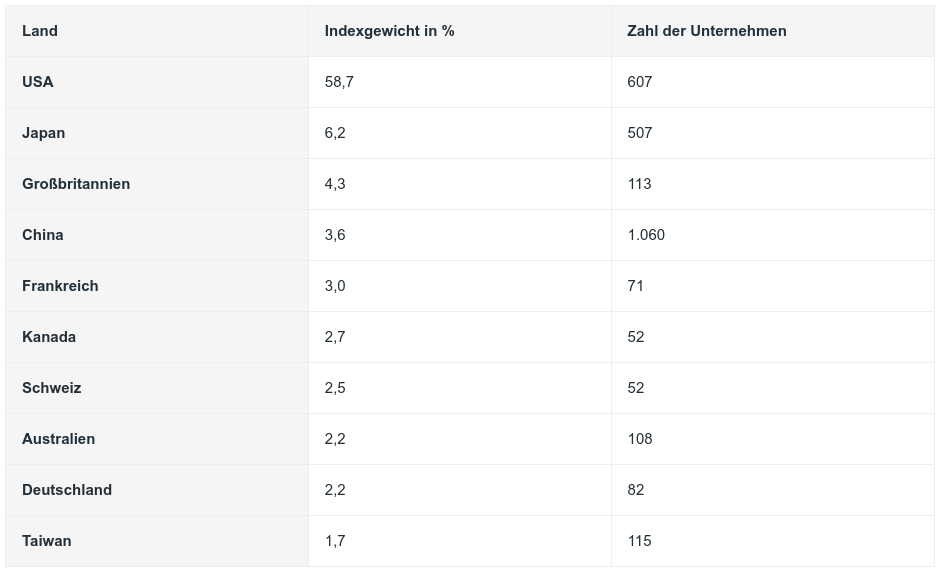Select the USA row label
This screenshot has height=570, width=939.
[38, 82]
